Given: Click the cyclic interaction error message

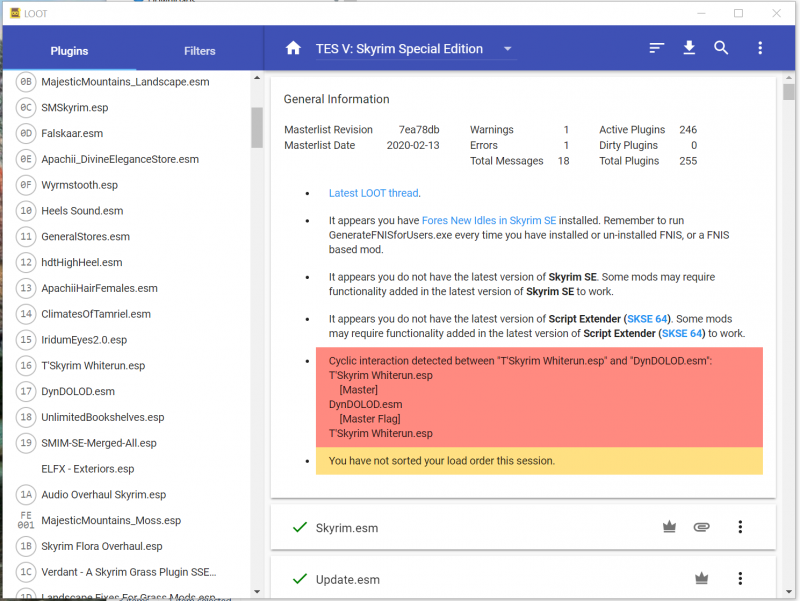Looking at the screenshot, I should click(x=539, y=397).
